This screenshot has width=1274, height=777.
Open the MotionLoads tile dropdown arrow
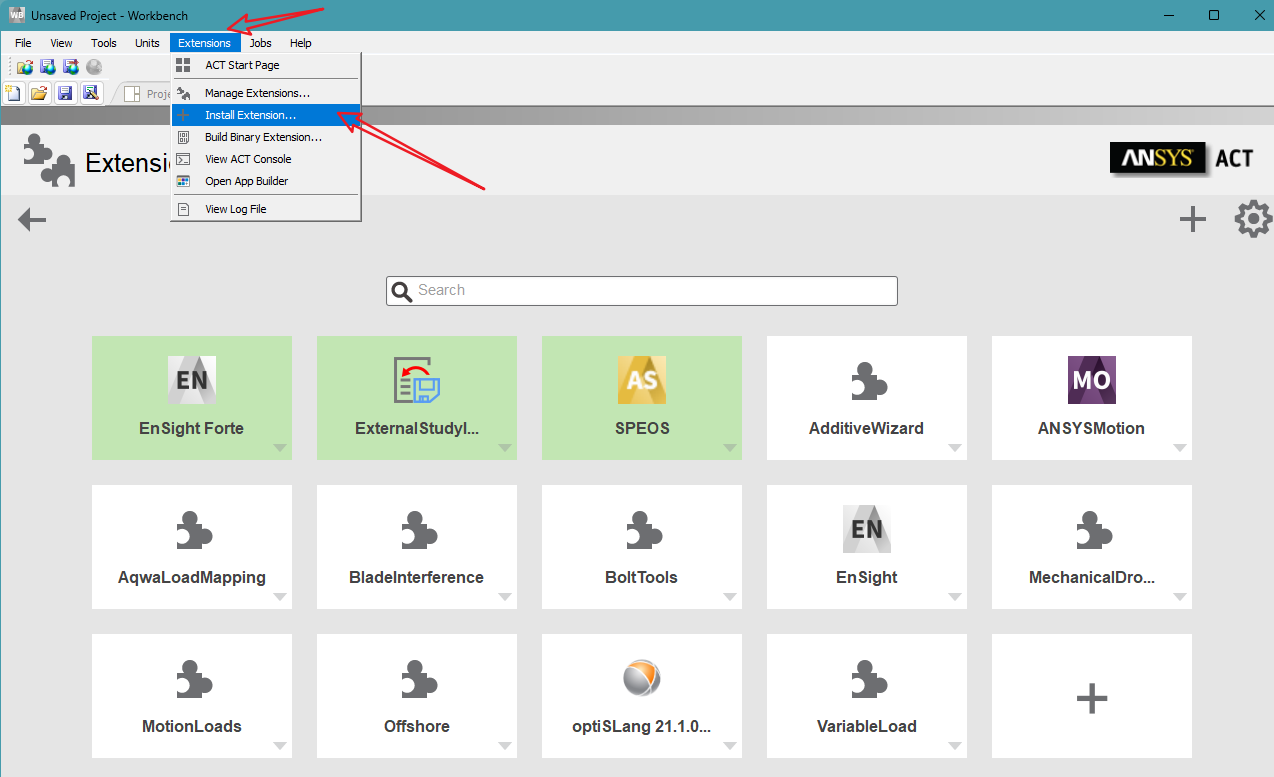pos(279,746)
